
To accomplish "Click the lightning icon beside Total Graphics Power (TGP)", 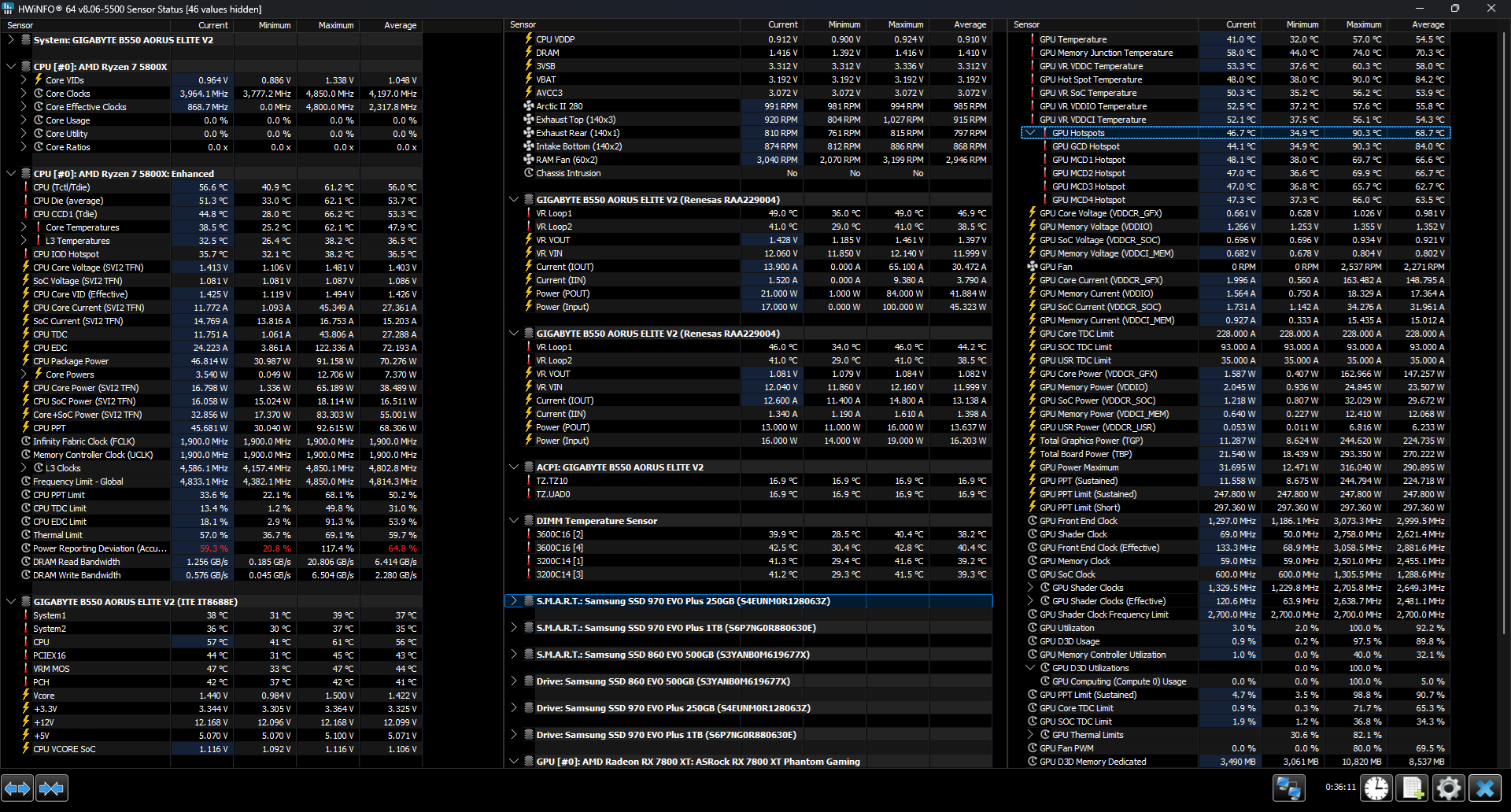I will pyautogui.click(x=1033, y=441).
